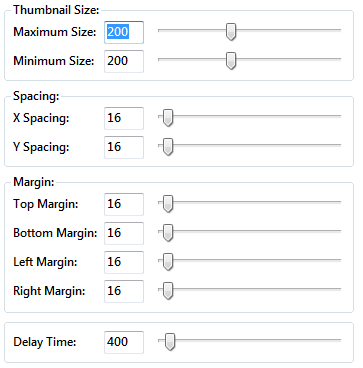Click the Left Margin slider thumb
363x368 pixels.
tap(168, 262)
